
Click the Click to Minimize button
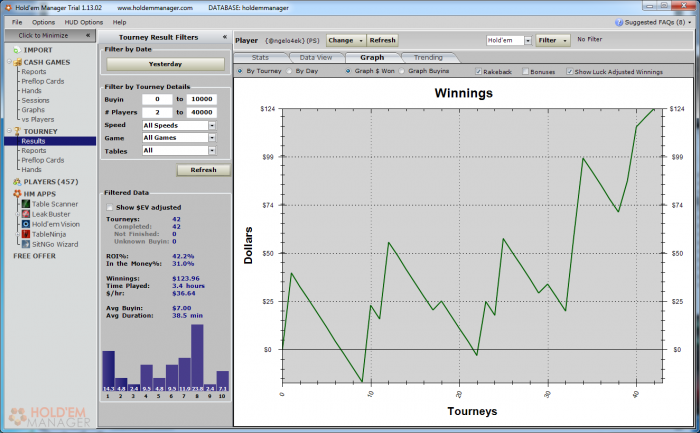[x=50, y=35]
